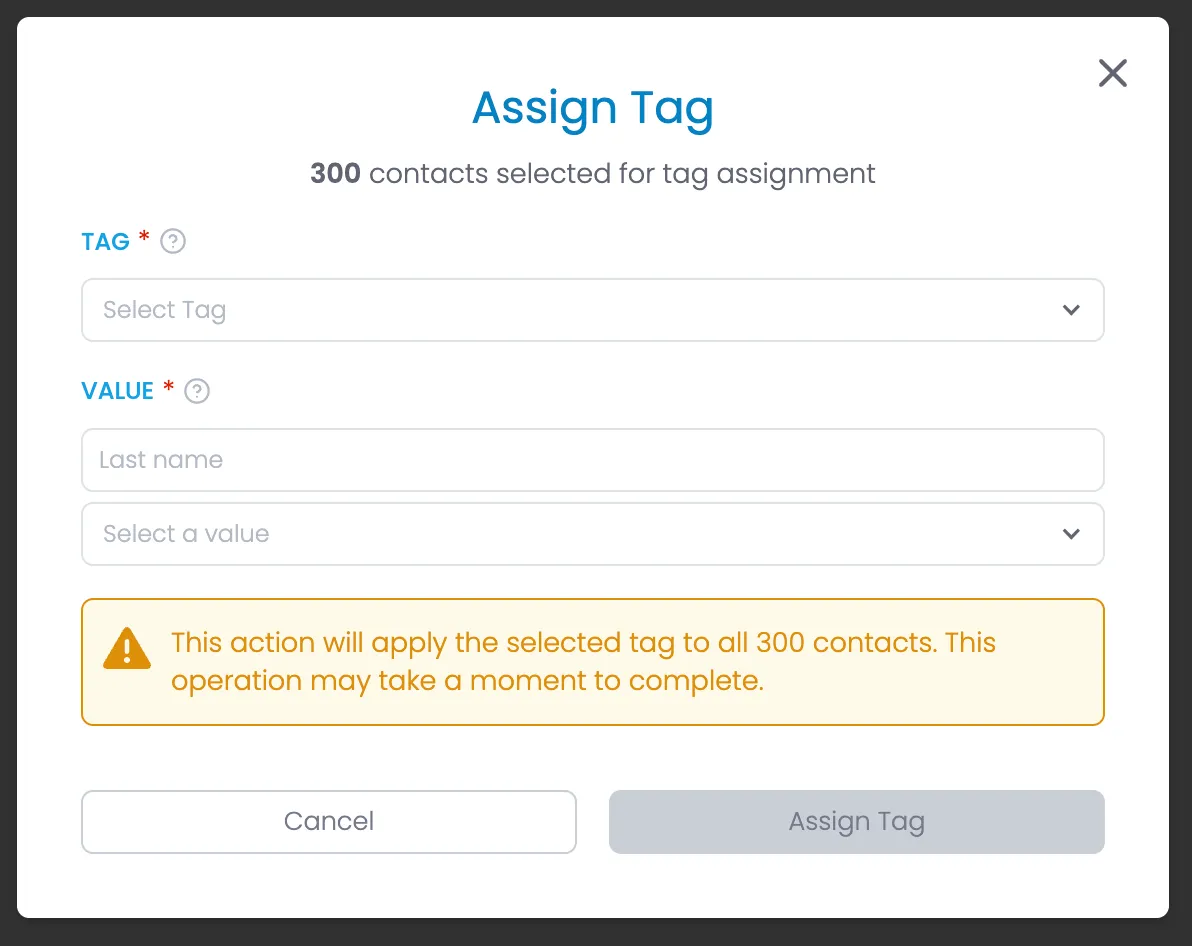Click the chevron arrow in Select Tag

point(1070,310)
